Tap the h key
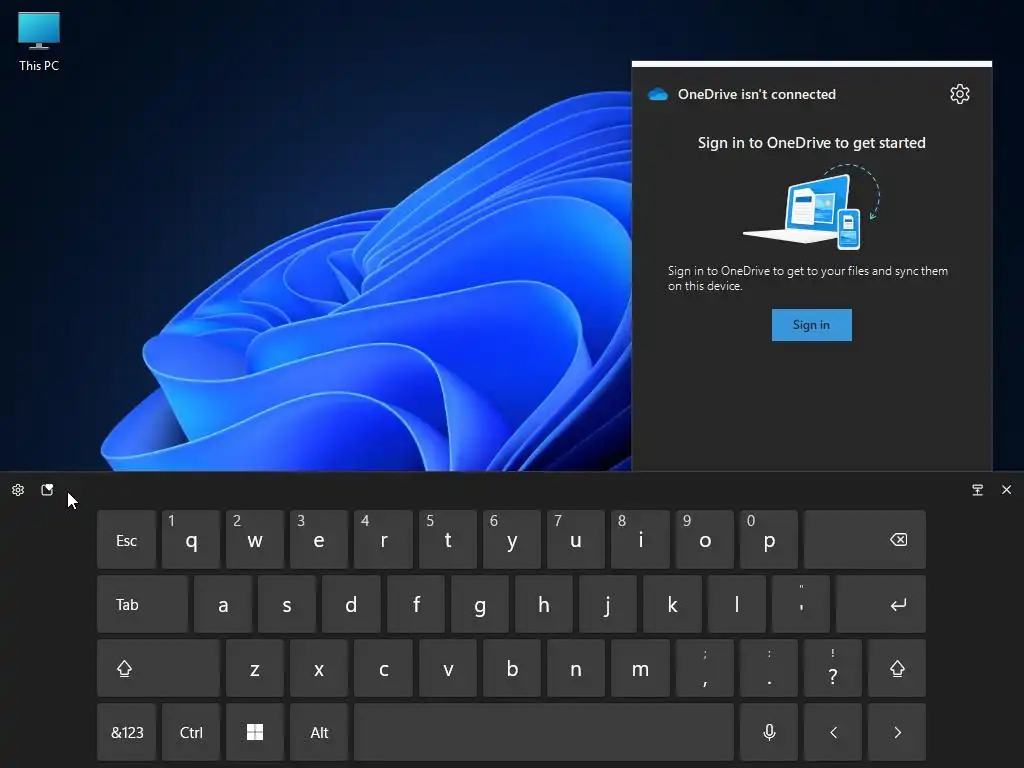 point(543,604)
